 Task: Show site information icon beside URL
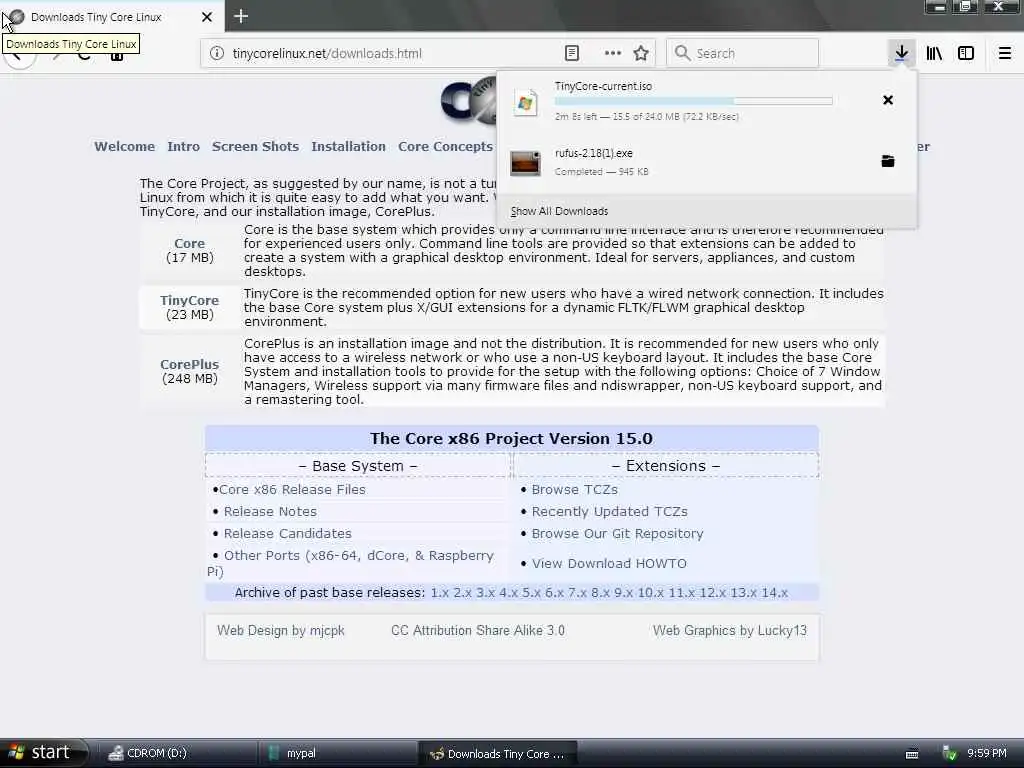coord(217,53)
